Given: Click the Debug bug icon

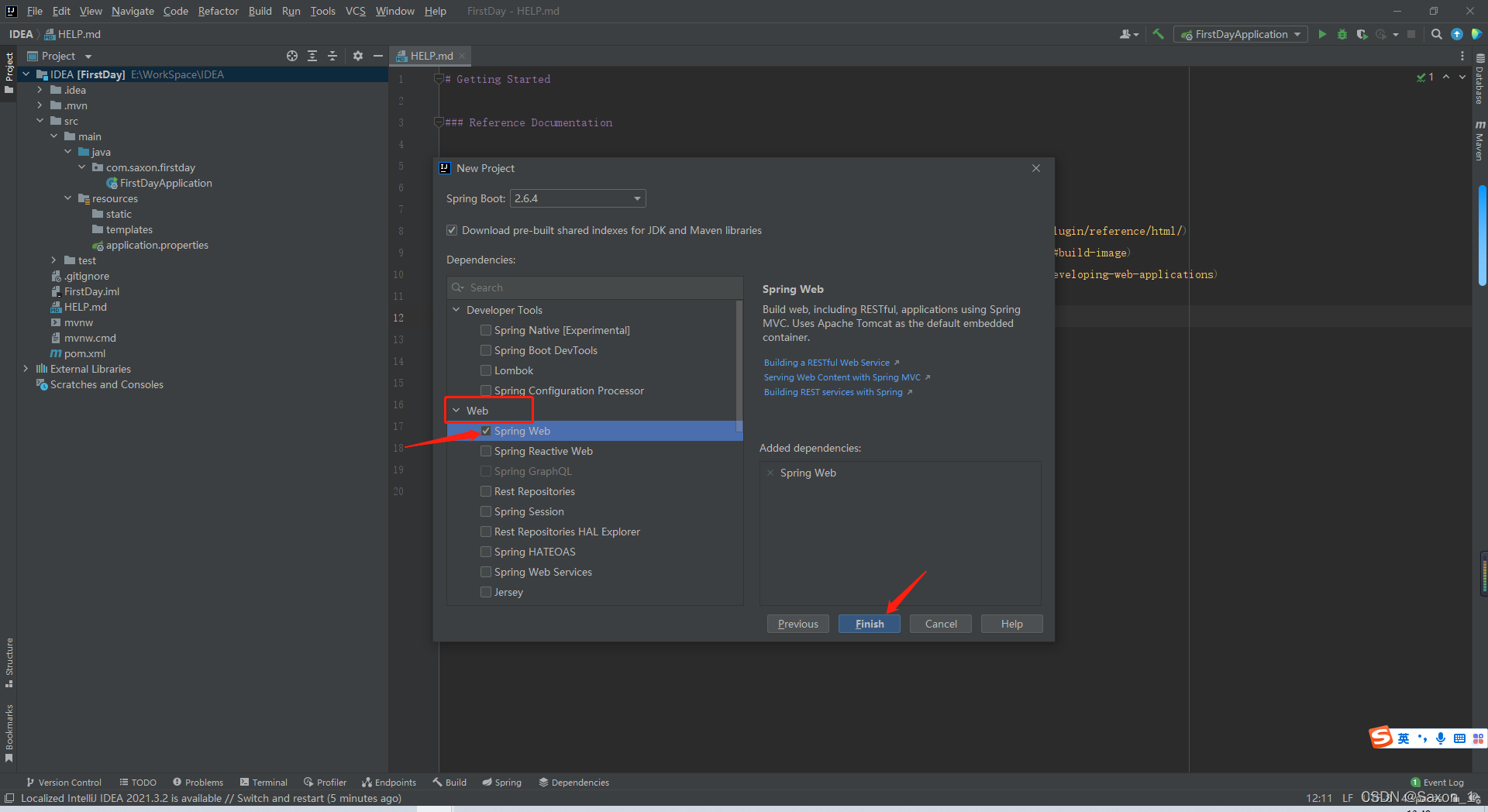Looking at the screenshot, I should (x=1342, y=34).
